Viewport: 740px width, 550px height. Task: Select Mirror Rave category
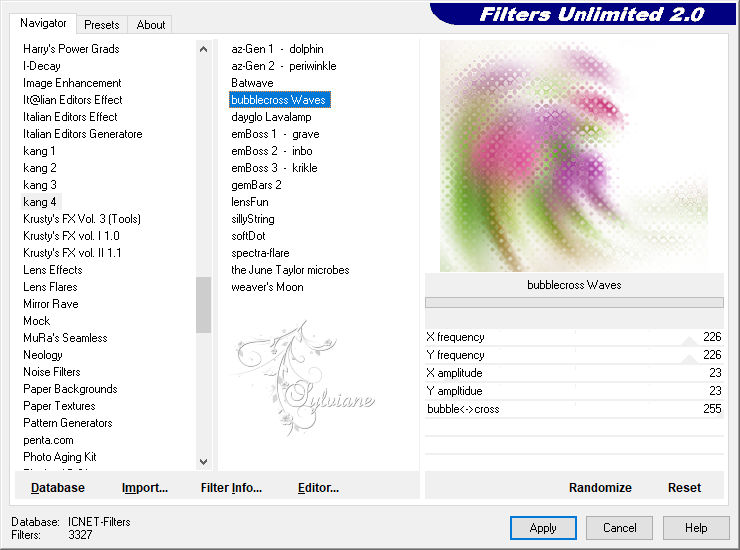50,304
